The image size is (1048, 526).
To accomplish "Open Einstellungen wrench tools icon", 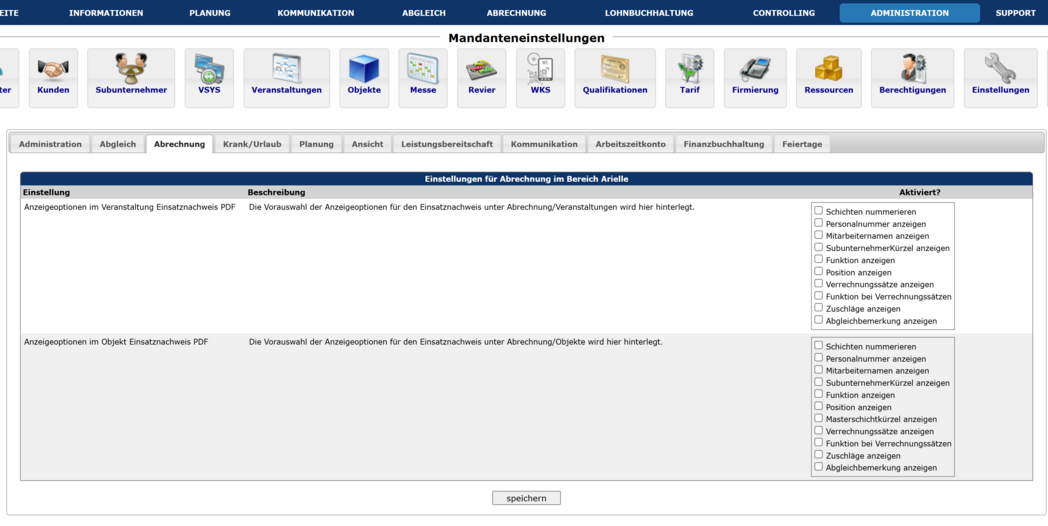I will pyautogui.click(x=1000, y=69).
